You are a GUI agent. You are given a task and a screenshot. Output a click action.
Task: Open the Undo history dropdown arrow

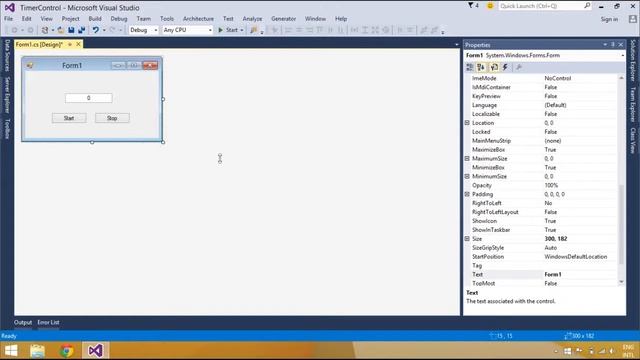(x=104, y=30)
